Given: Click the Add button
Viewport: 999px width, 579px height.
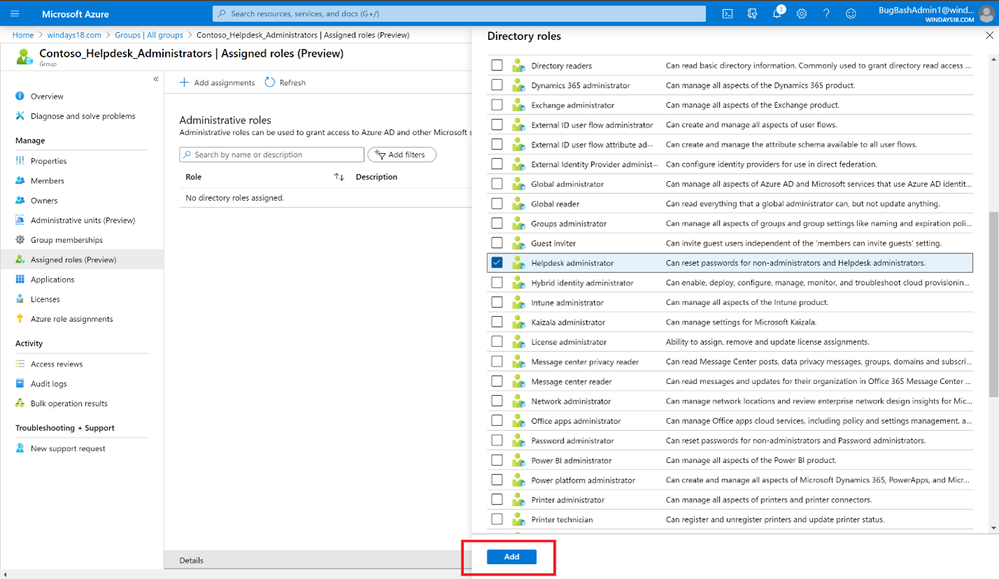Looking at the screenshot, I should pos(512,557).
